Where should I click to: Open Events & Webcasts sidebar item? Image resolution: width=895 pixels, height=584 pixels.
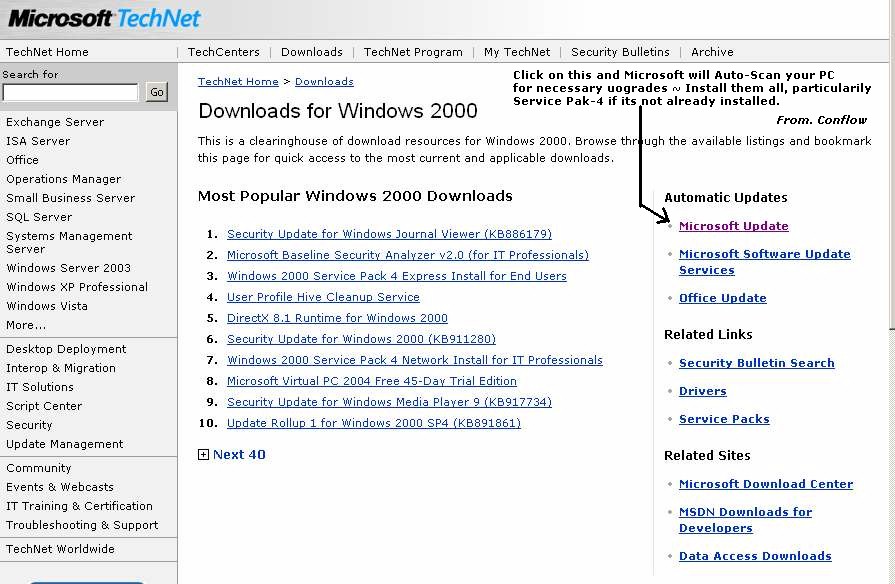pos(60,487)
